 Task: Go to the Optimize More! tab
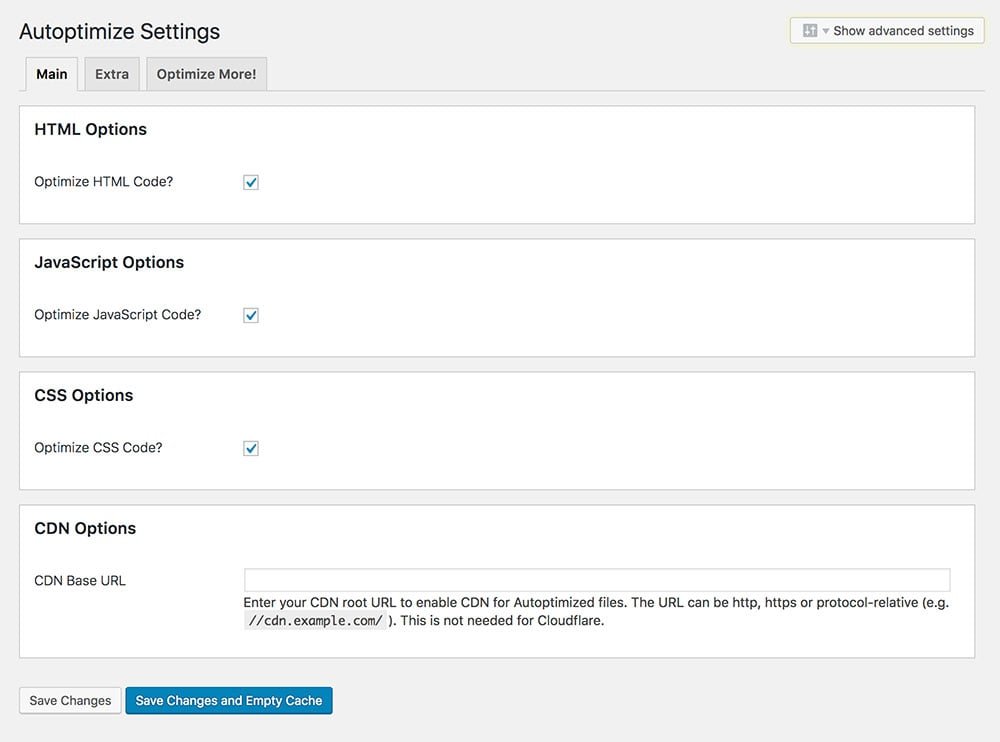[x=206, y=74]
